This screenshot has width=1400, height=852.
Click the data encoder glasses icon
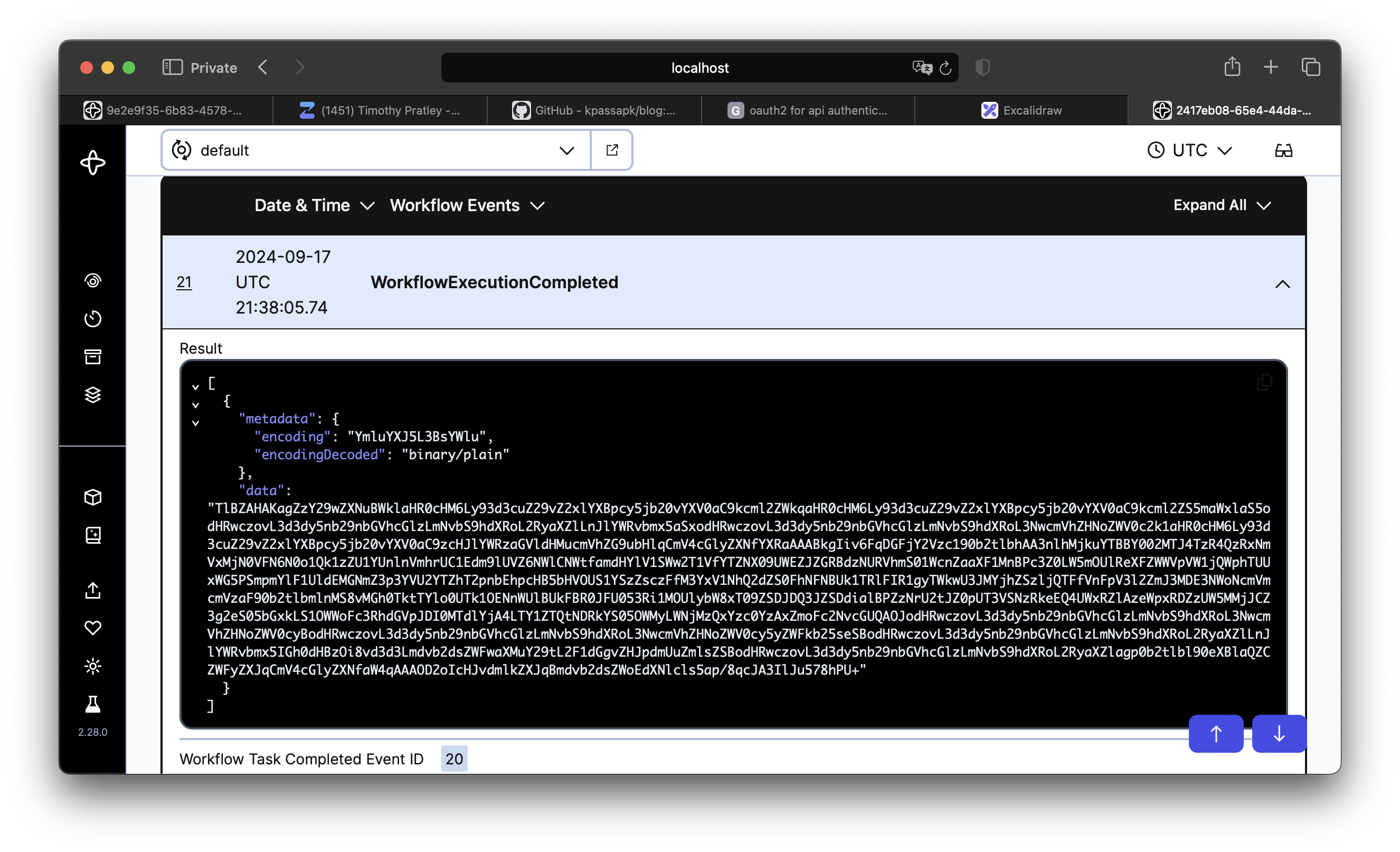click(x=1283, y=150)
